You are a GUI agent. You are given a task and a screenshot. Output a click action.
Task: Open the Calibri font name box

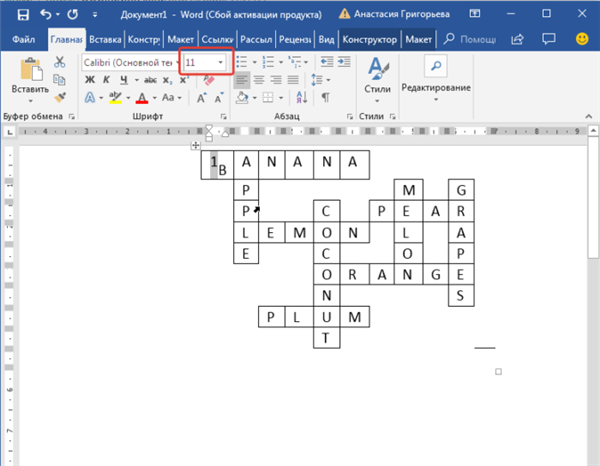(x=130, y=63)
